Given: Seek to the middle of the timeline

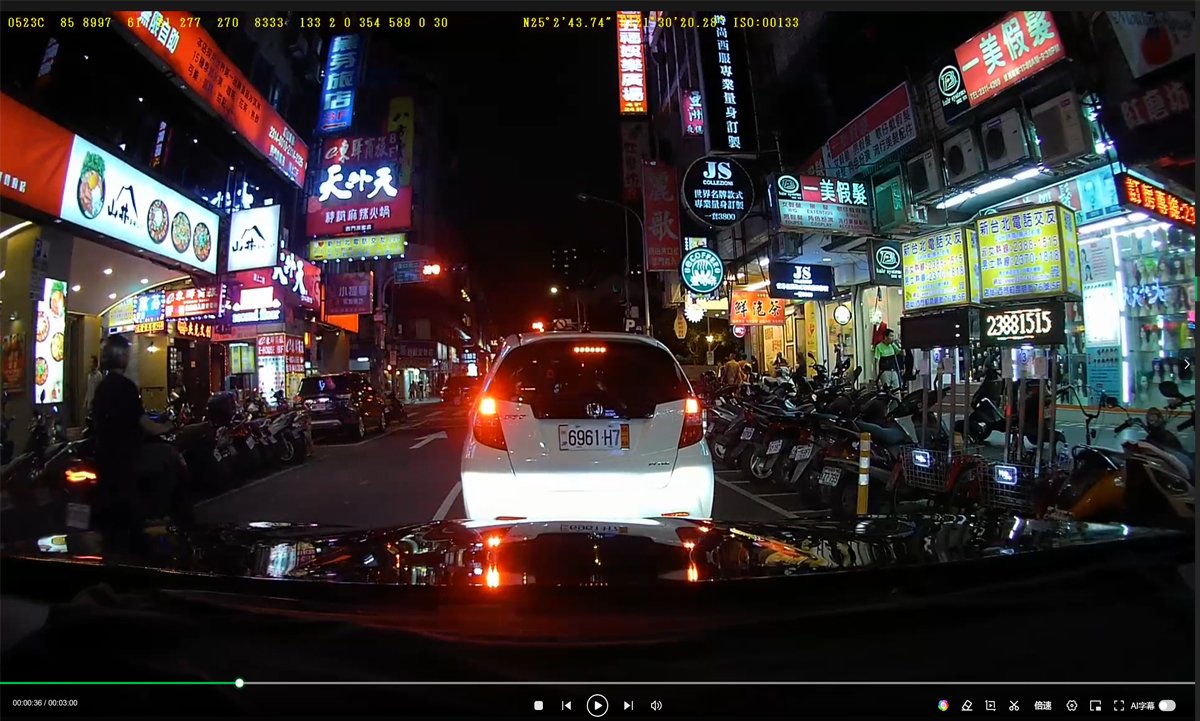Looking at the screenshot, I should 600,683.
